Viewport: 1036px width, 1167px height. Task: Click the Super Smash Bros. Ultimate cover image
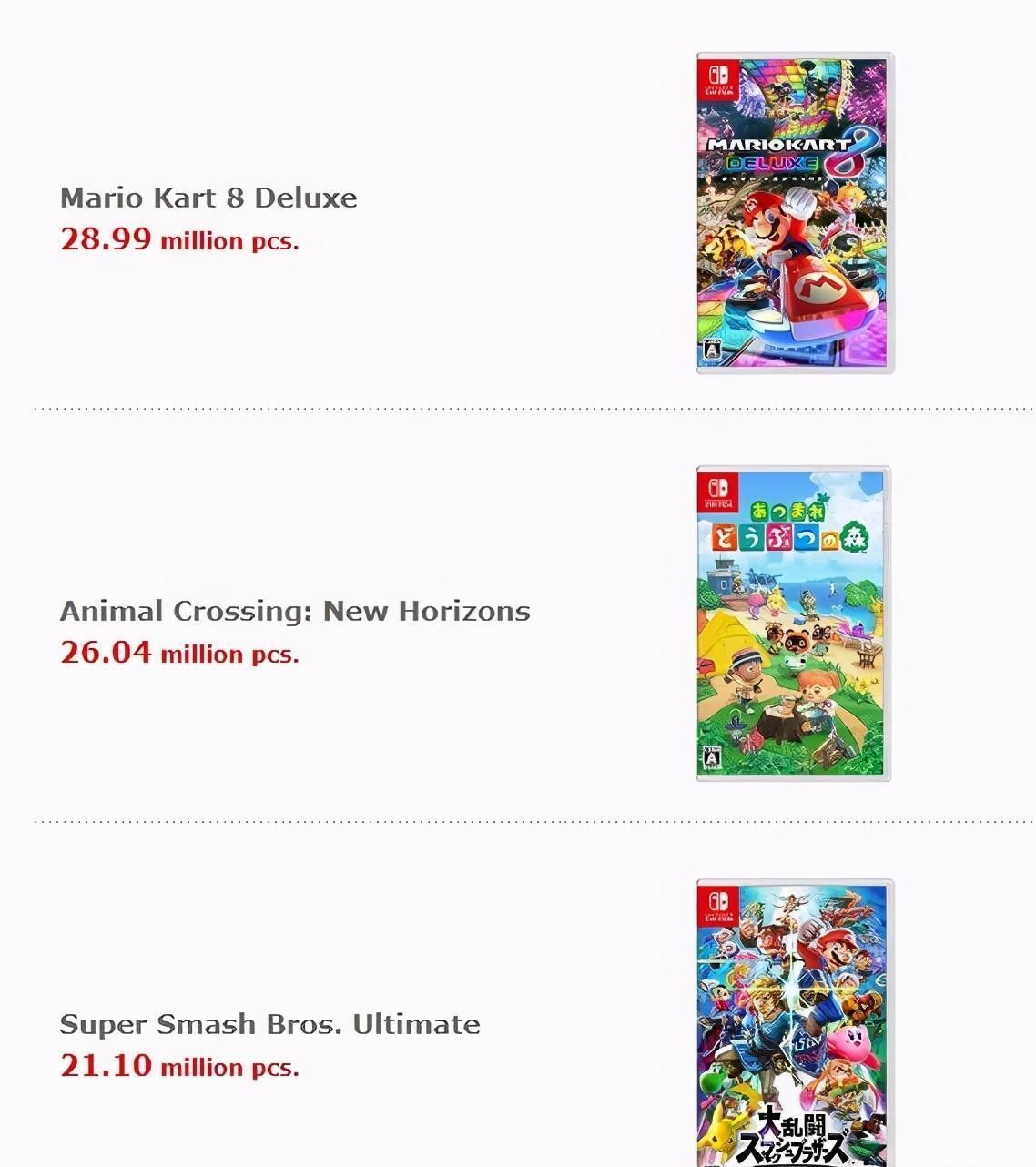click(x=795, y=1022)
